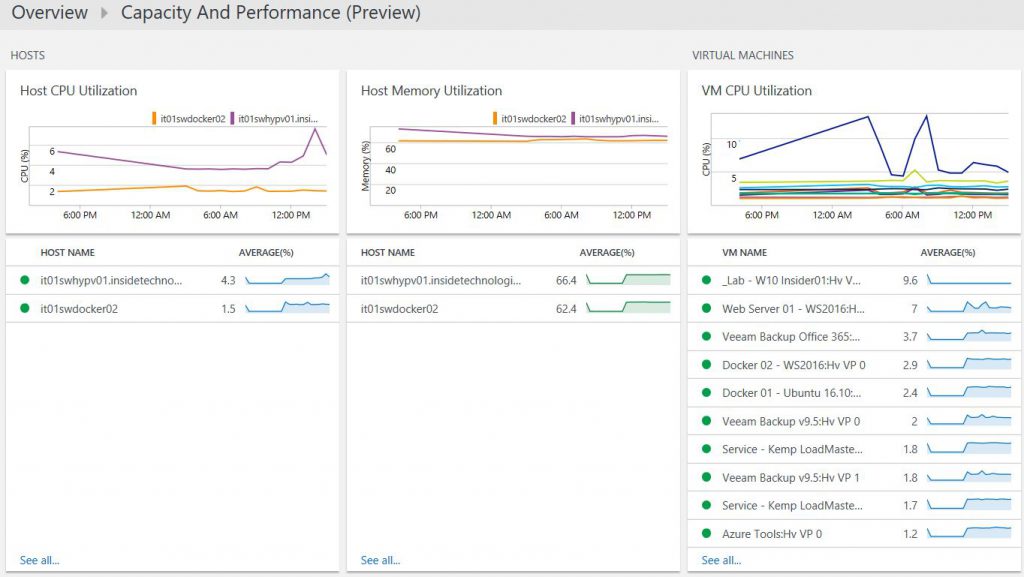The width and height of the screenshot is (1024, 577).
Task: Click AVERAGE(%) column header in Host CPU table
Action: point(266,253)
